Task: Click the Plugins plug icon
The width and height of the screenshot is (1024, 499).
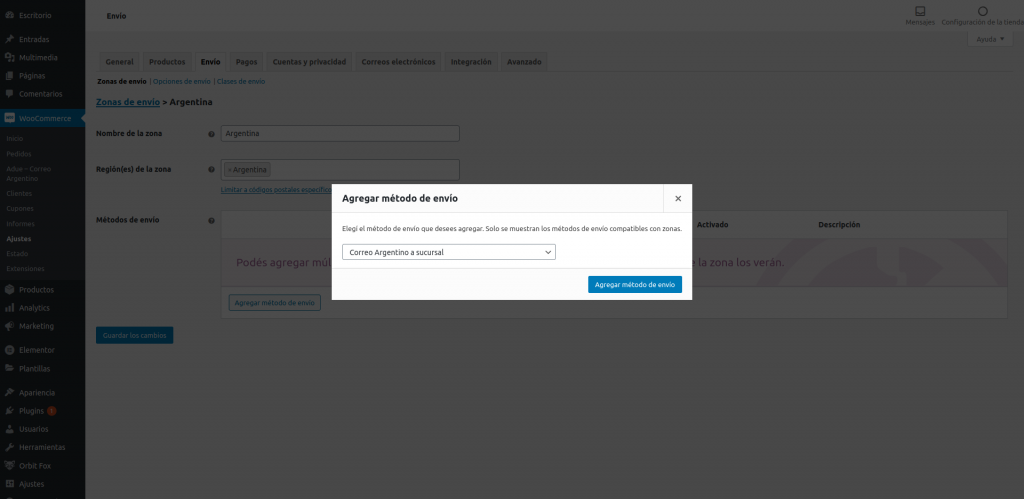Action: point(9,411)
